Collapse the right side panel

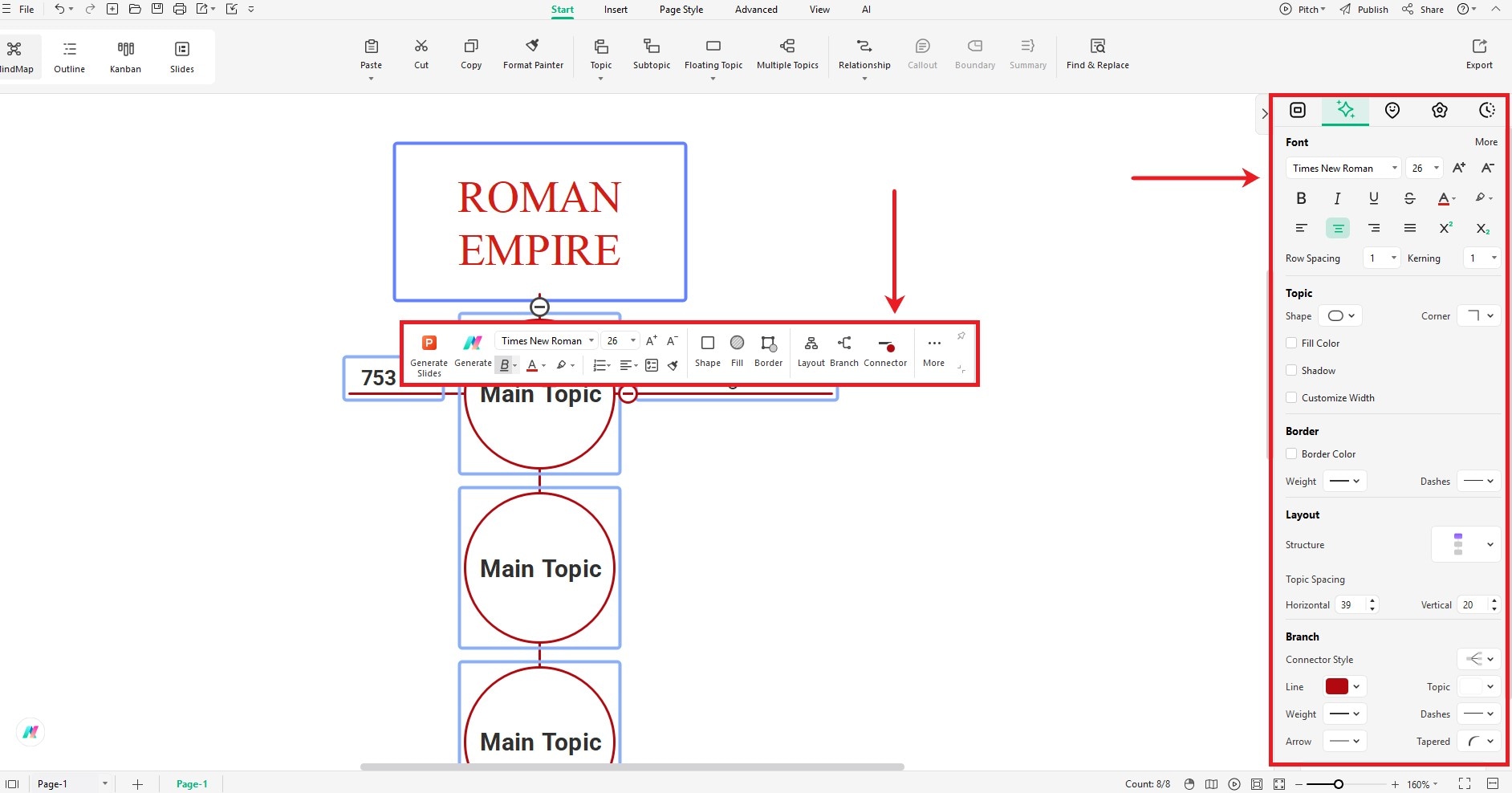1264,114
